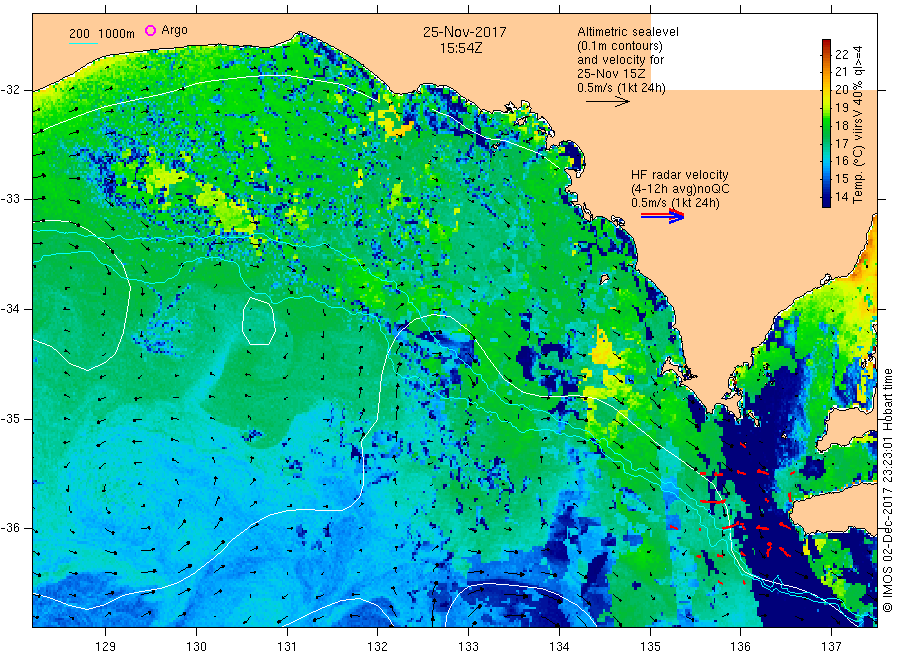Click the vertical 'Temp. (°C) viirsV' axis label
The height and width of the screenshot is (660, 900).
(858, 125)
